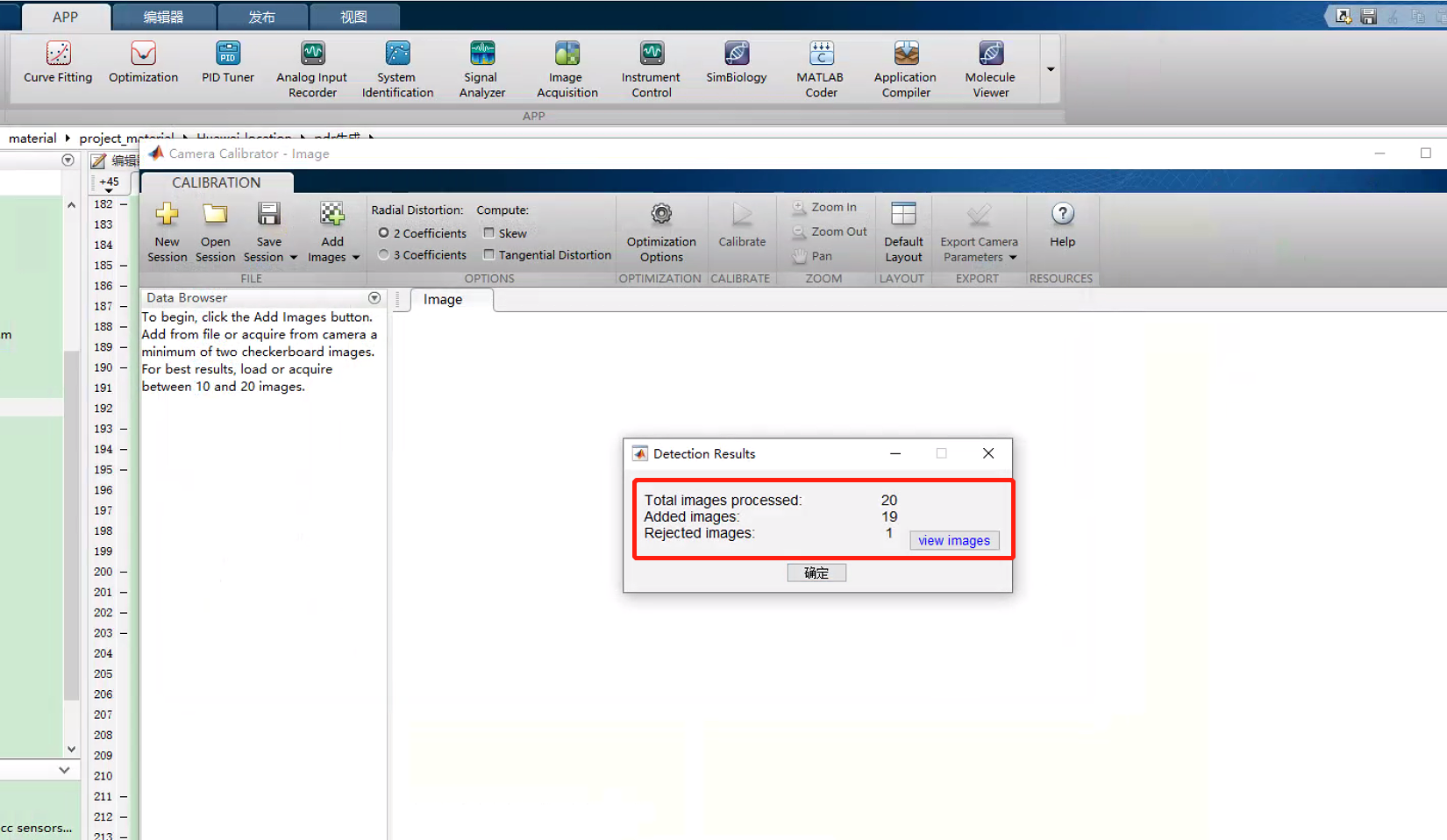Open Help in Camera Calibrator
The image size is (1447, 840).
1062,225
